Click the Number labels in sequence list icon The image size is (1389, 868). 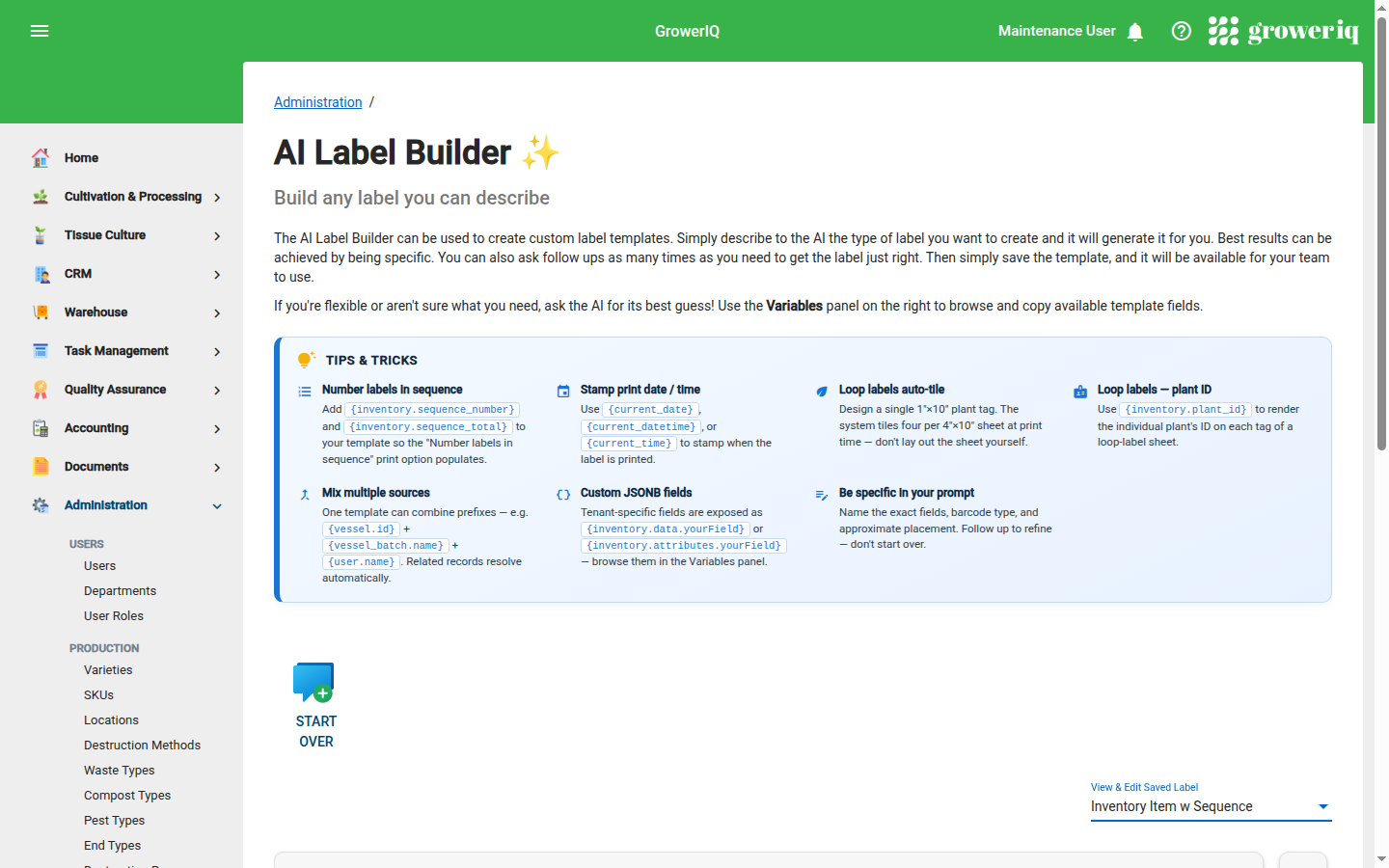tap(305, 392)
